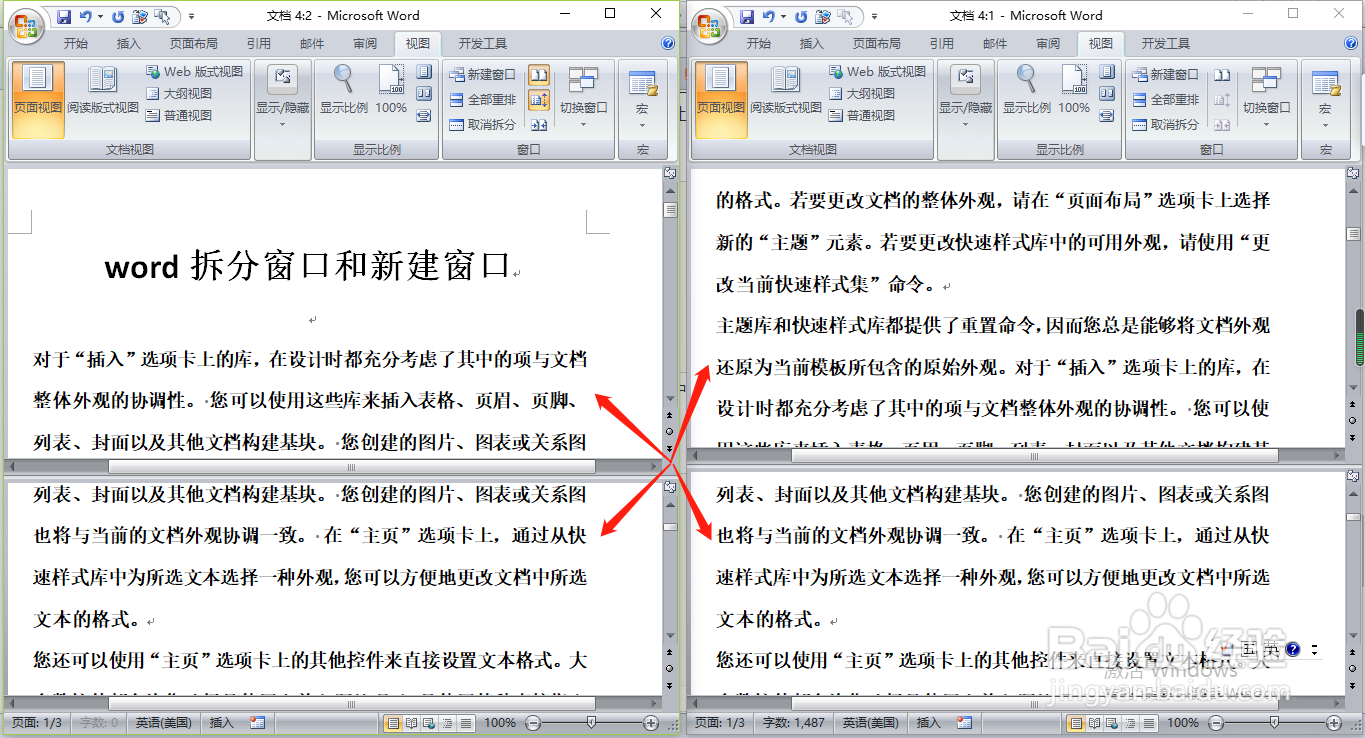
Task: Click zoom slider handle in 文档 4:2 status bar
Action: 591,722
